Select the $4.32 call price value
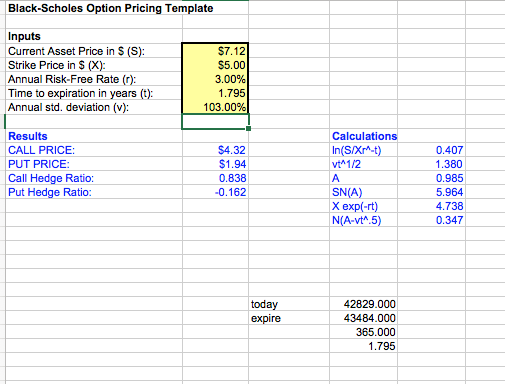This screenshot has width=505, height=384. tap(232, 150)
